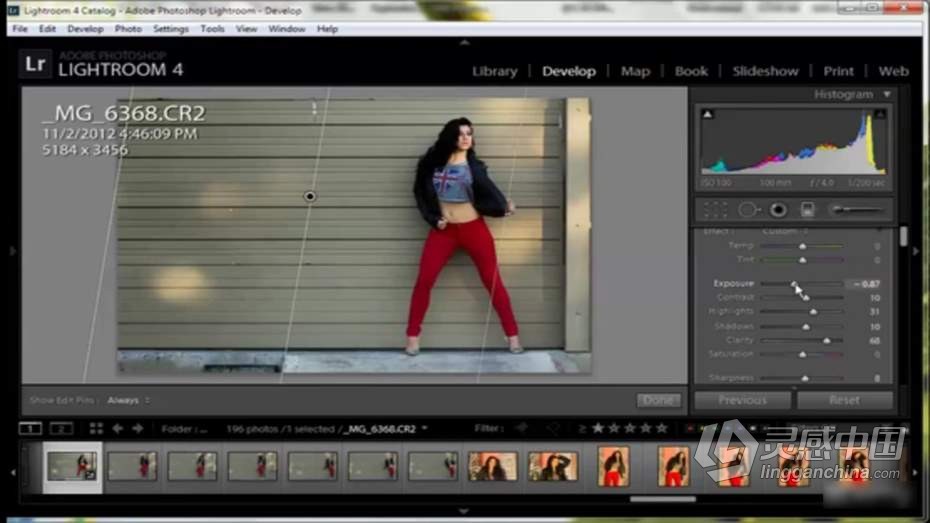Open the Photo menu
The width and height of the screenshot is (930, 523).
(x=128, y=28)
